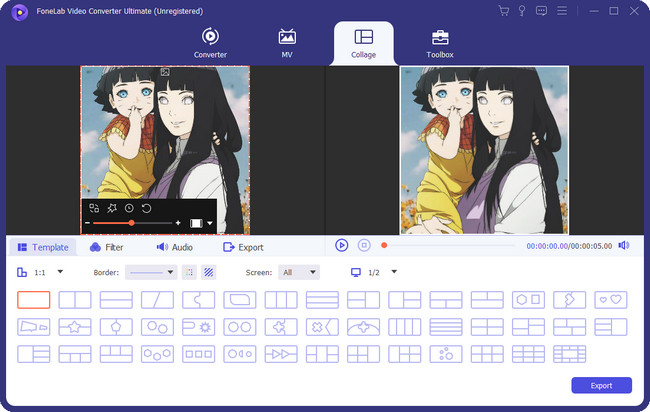Screen dimensions: 650x412
Task: Select the two circles template in second row
Action: [240, 327]
